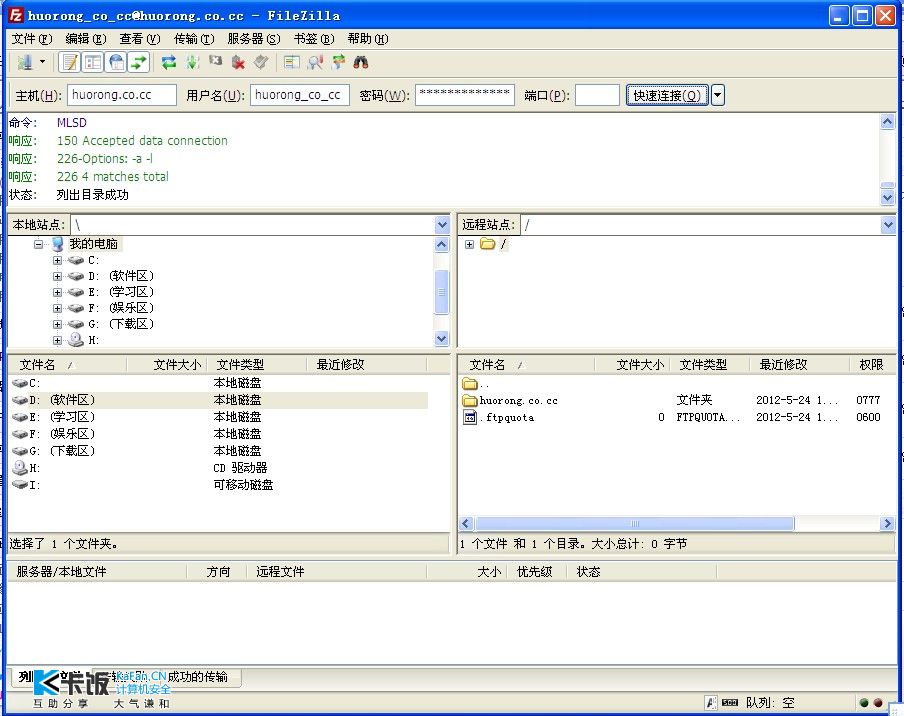The image size is (904, 716).
Task: Open 书签(B) menu
Action: [314, 39]
